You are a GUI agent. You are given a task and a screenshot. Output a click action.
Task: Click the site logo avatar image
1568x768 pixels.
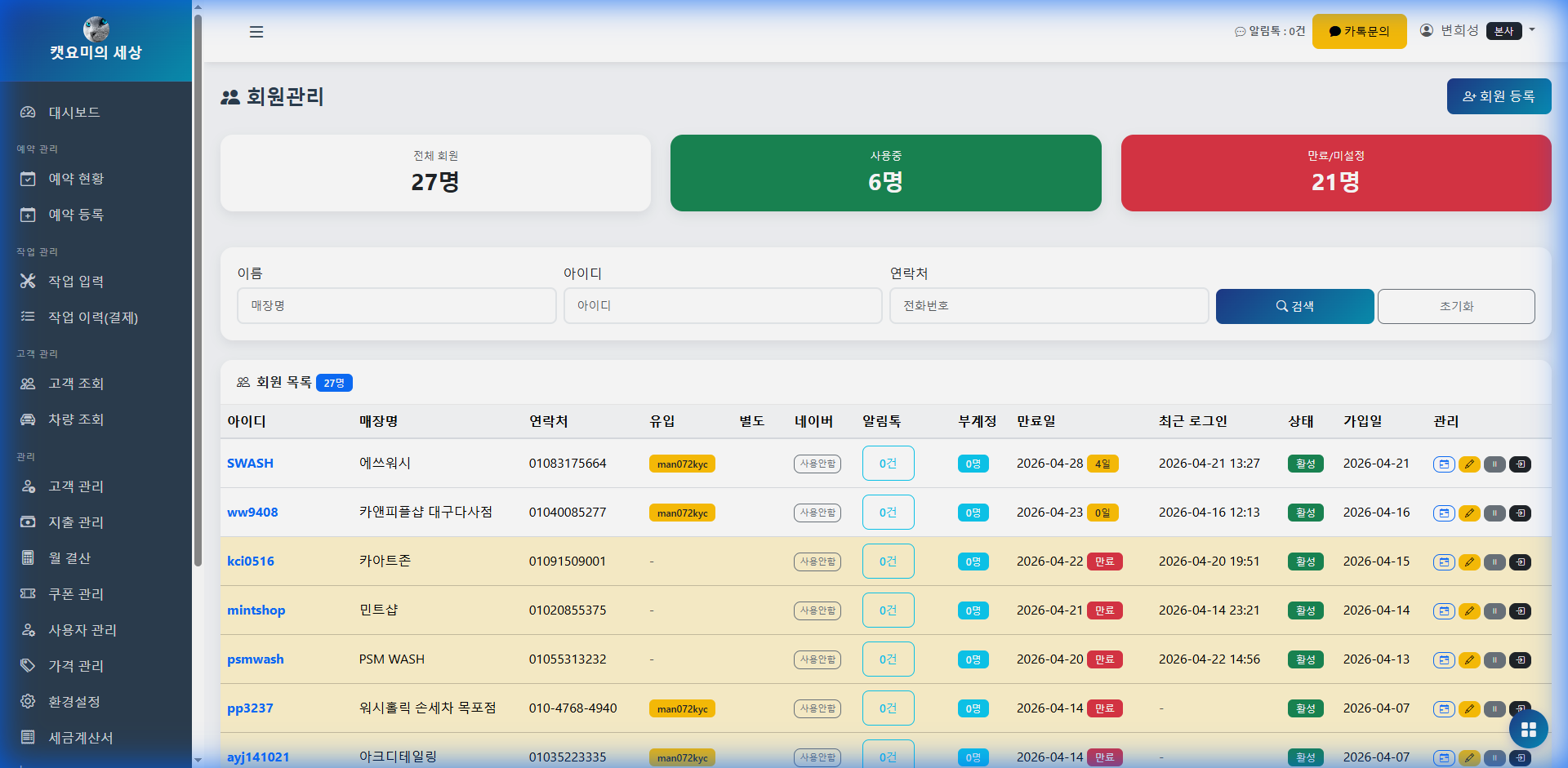click(96, 29)
